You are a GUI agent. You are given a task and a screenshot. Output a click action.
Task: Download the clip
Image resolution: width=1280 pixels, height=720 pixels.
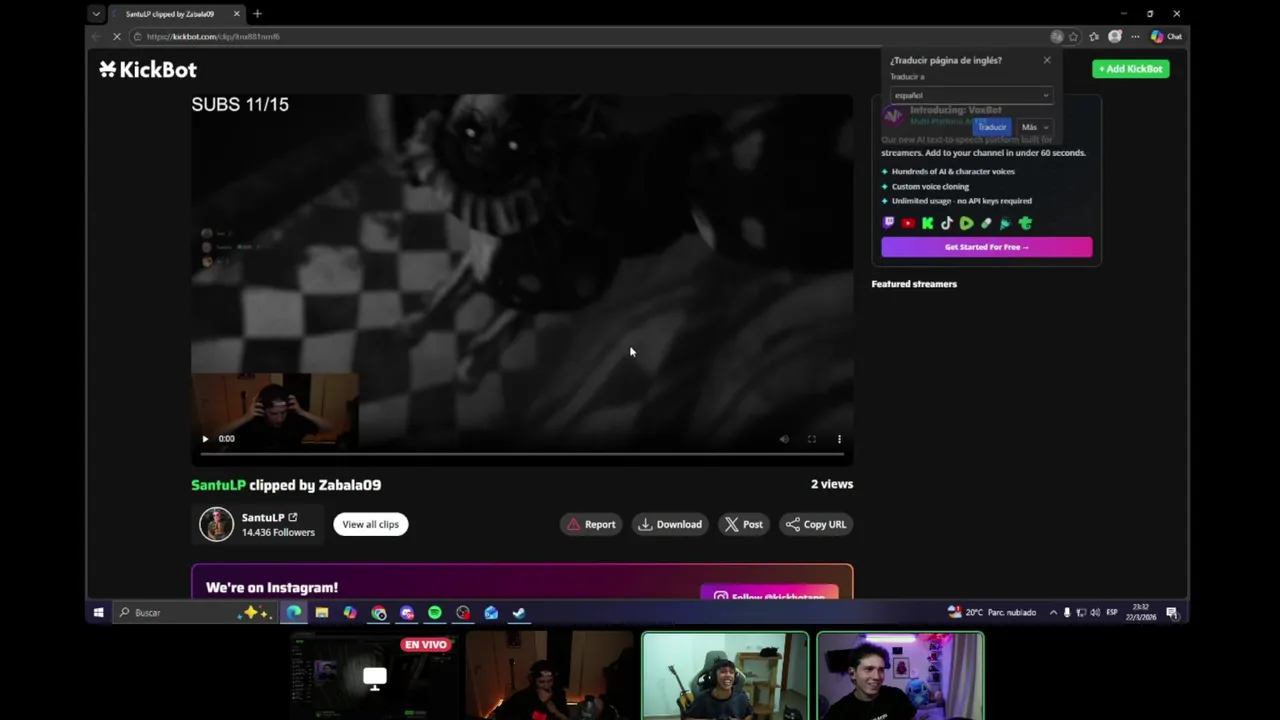click(670, 524)
